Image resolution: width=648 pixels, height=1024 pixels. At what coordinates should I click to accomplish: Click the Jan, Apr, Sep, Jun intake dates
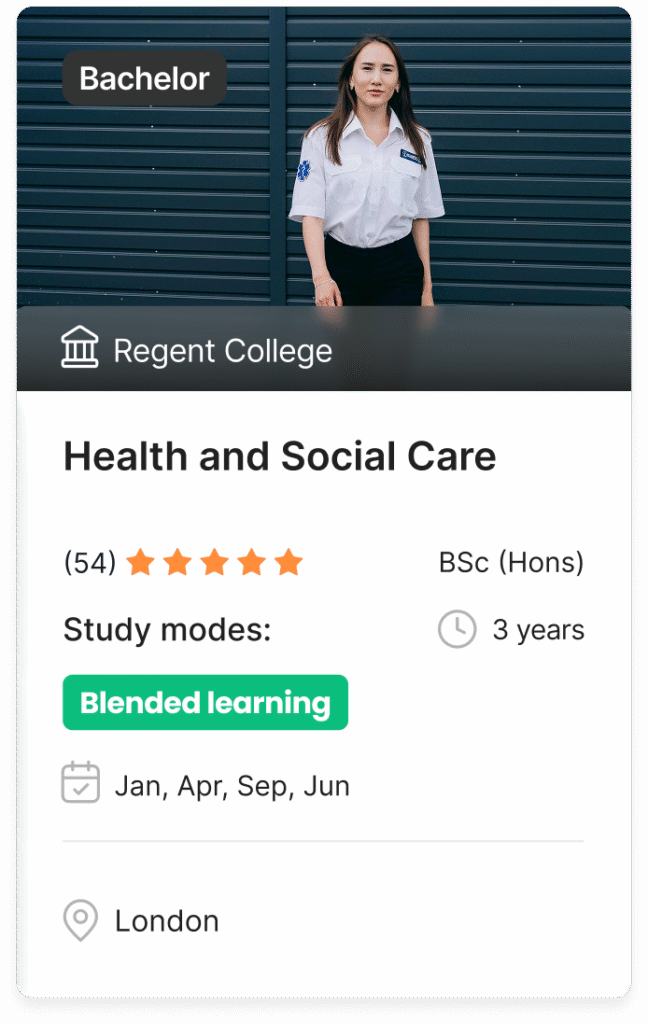(x=232, y=786)
